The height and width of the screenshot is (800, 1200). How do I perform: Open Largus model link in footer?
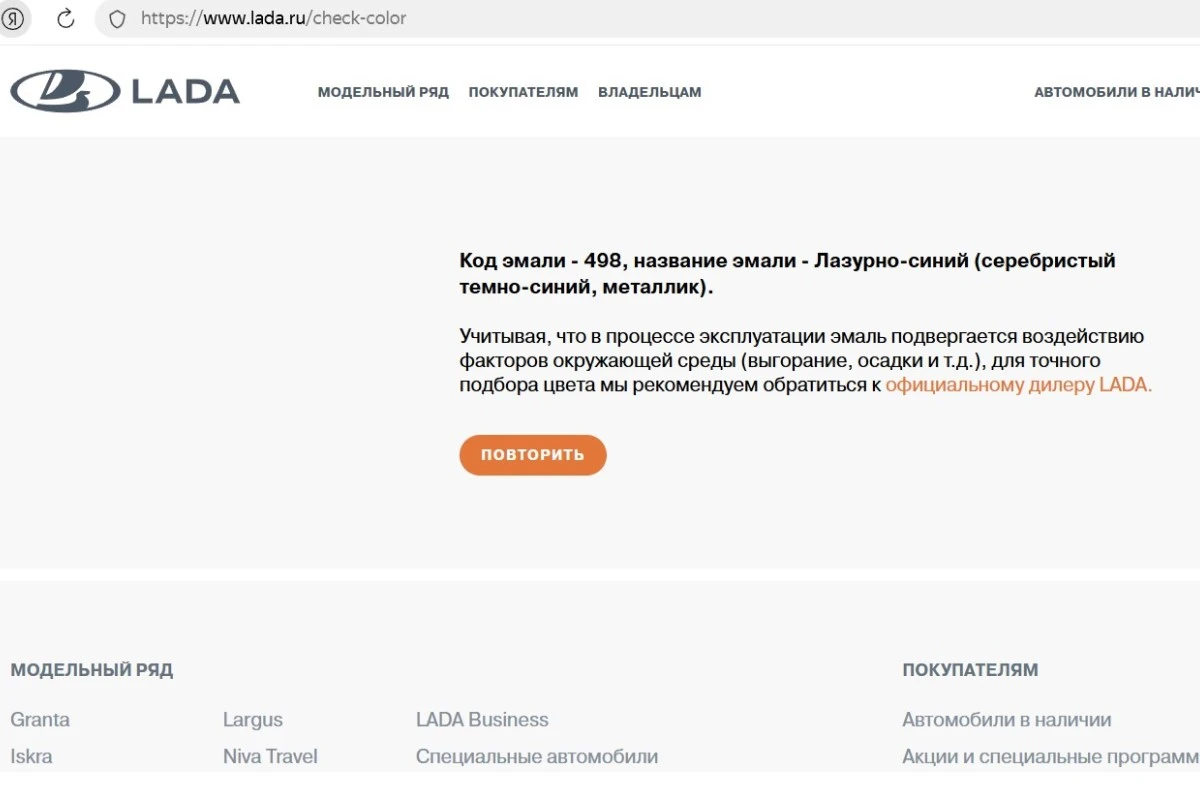point(253,720)
